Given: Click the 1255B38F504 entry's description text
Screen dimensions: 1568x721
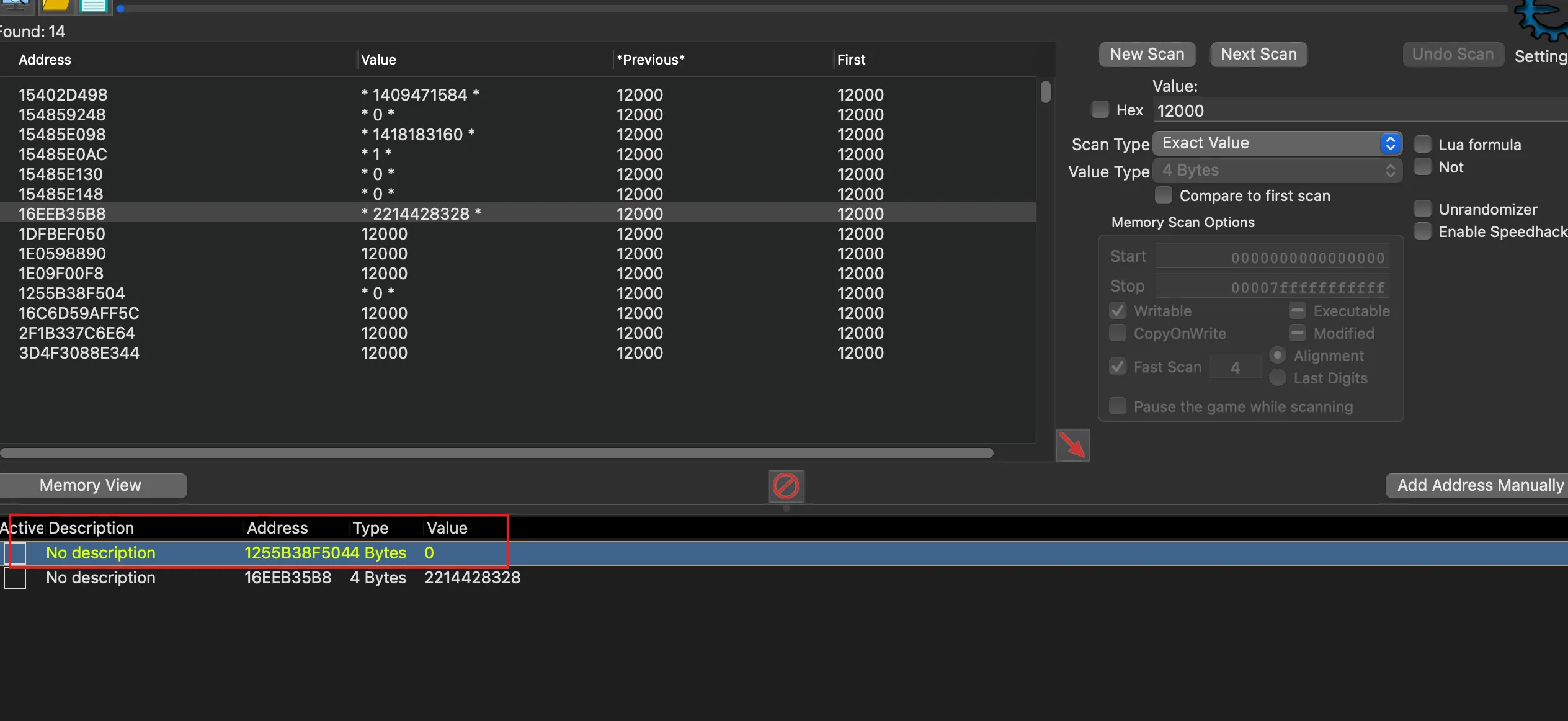Looking at the screenshot, I should 100,553.
